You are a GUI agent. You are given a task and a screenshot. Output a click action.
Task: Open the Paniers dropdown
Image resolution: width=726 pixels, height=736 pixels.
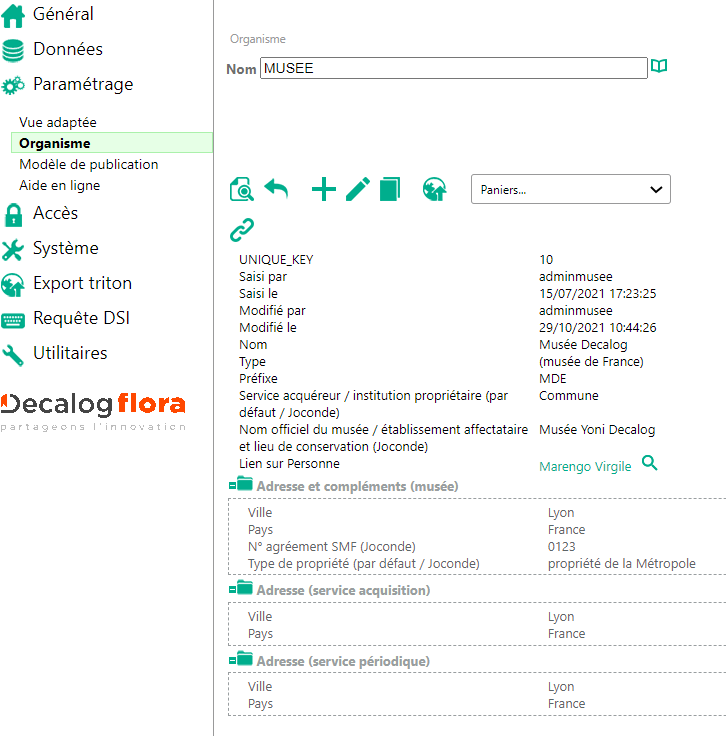coord(570,189)
